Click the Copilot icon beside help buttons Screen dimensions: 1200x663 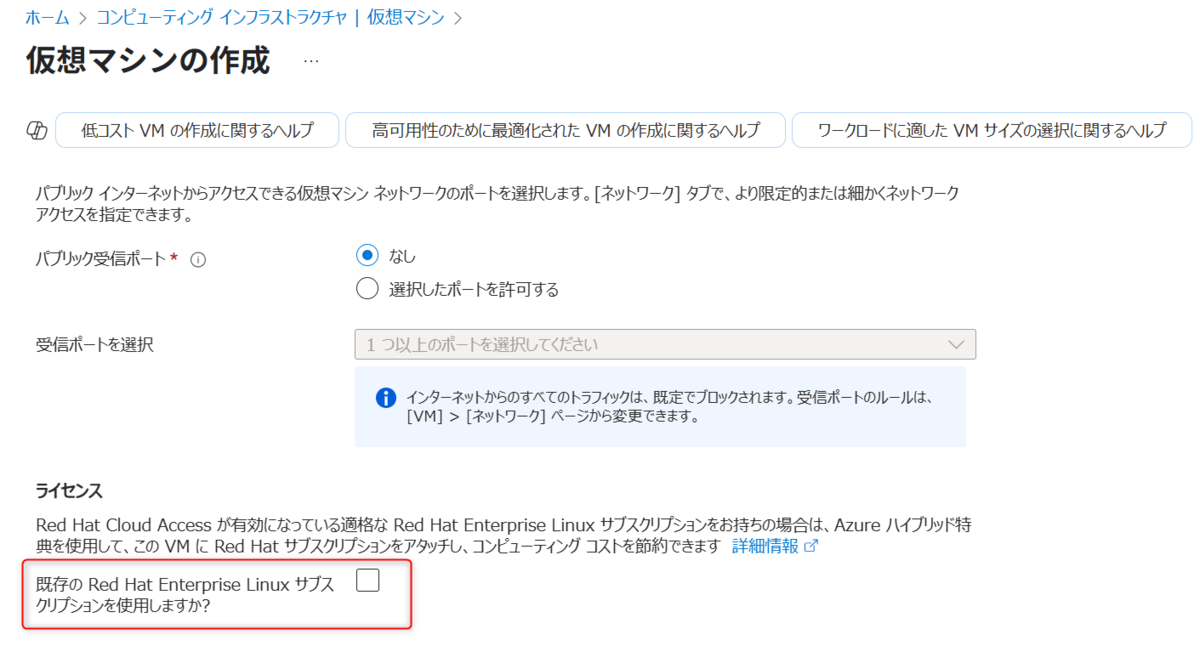36,130
